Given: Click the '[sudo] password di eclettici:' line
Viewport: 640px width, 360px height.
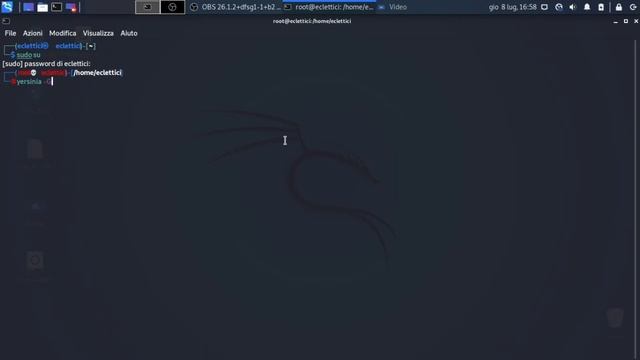Looking at the screenshot, I should pyautogui.click(x=47, y=64).
